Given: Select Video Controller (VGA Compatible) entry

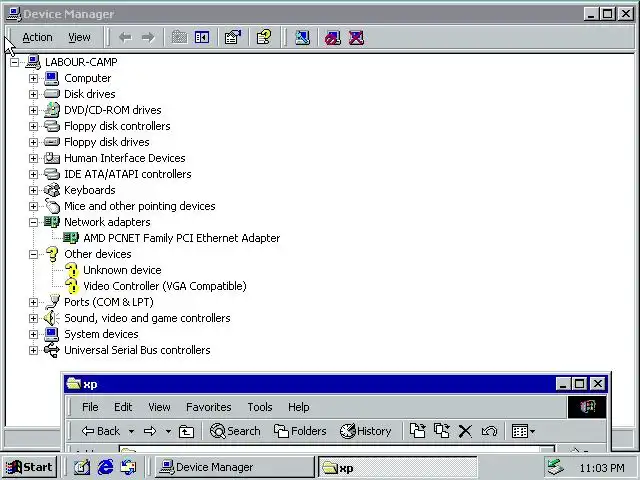Looking at the screenshot, I should point(164,286).
